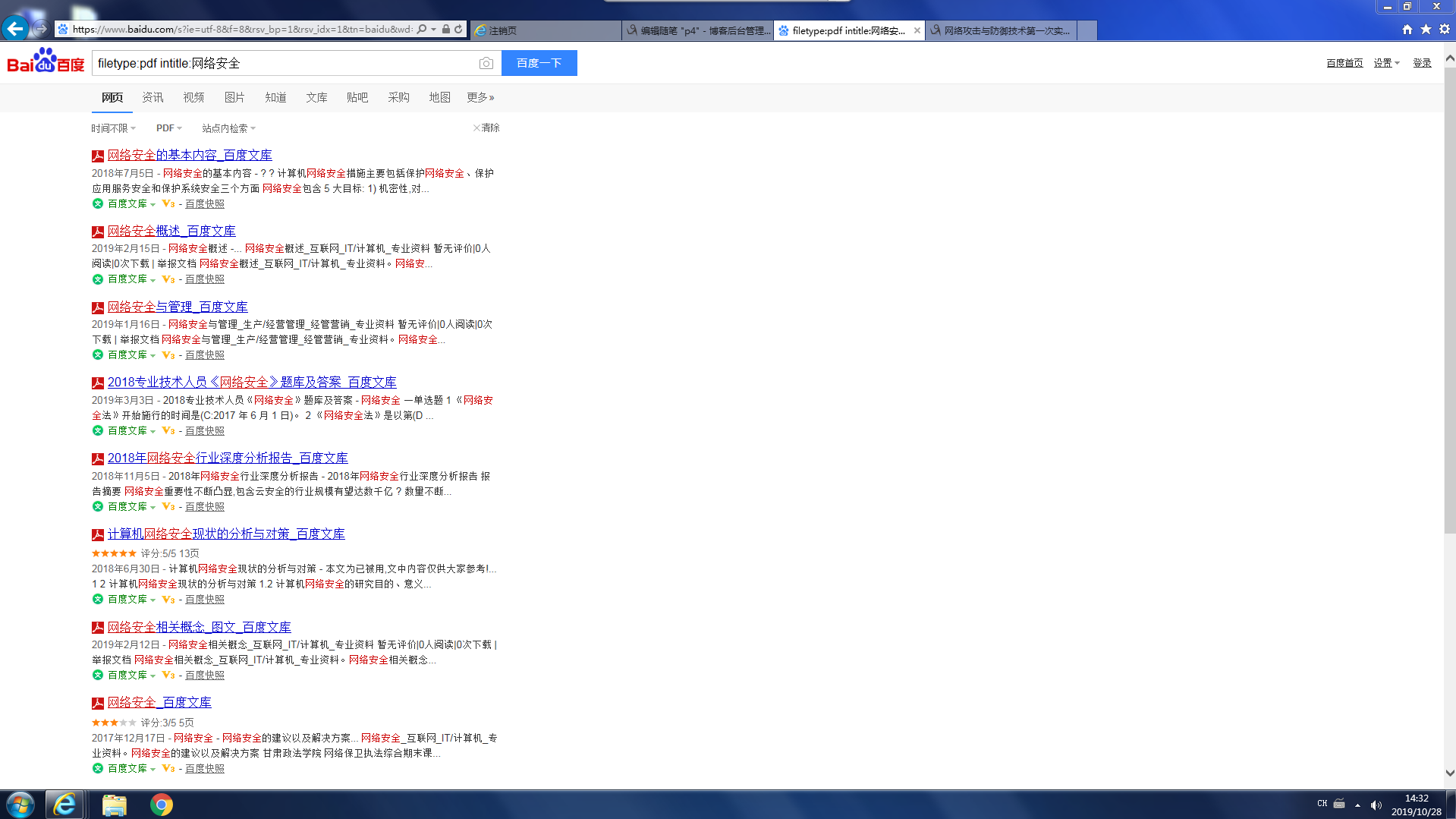Open the 2018专业技术人员《网络安全》题库及答案 result
Image resolution: width=1456 pixels, height=819 pixels.
pos(252,382)
